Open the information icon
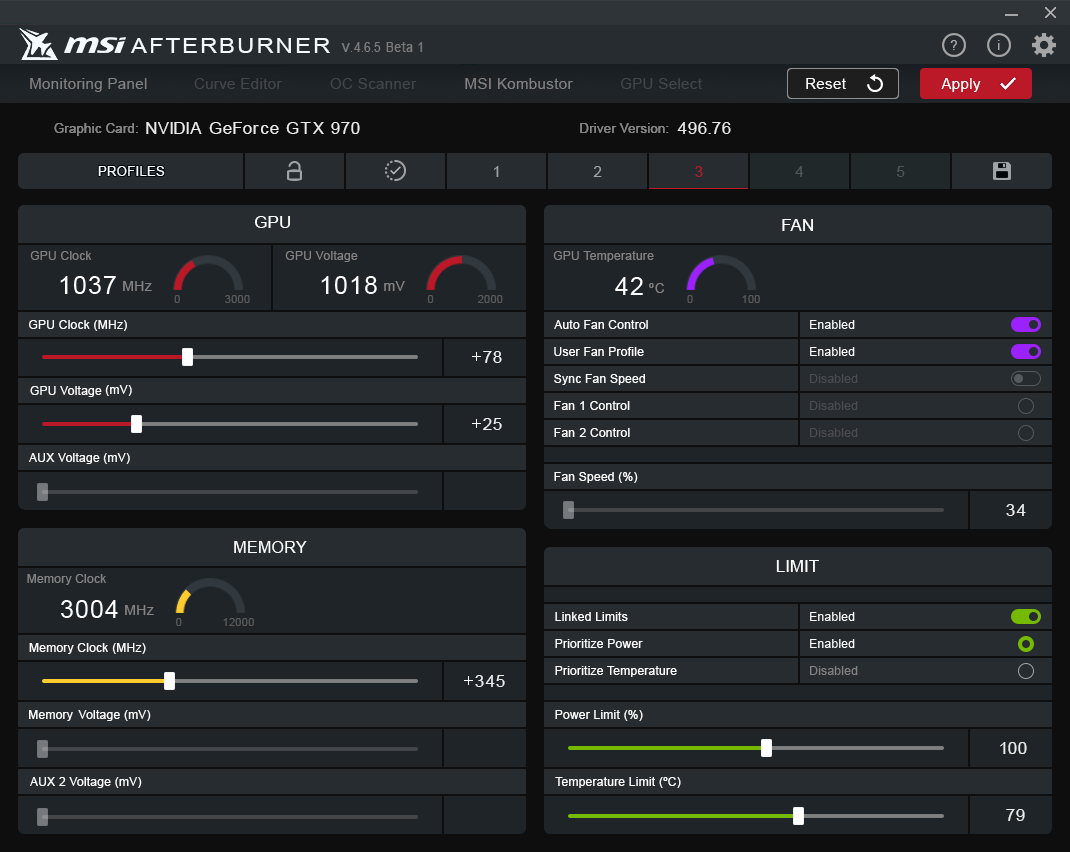 pyautogui.click(x=998, y=45)
